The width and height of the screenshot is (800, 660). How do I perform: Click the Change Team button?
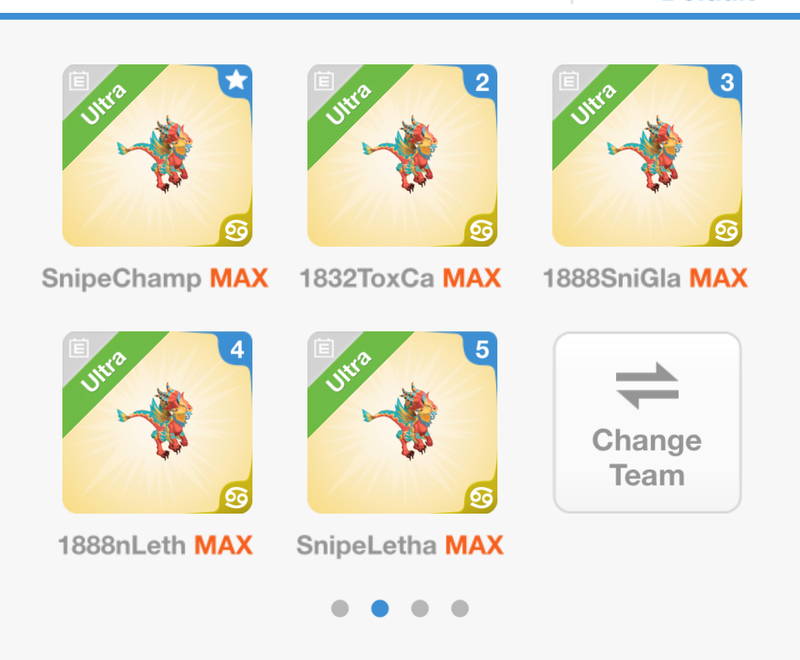tap(647, 422)
